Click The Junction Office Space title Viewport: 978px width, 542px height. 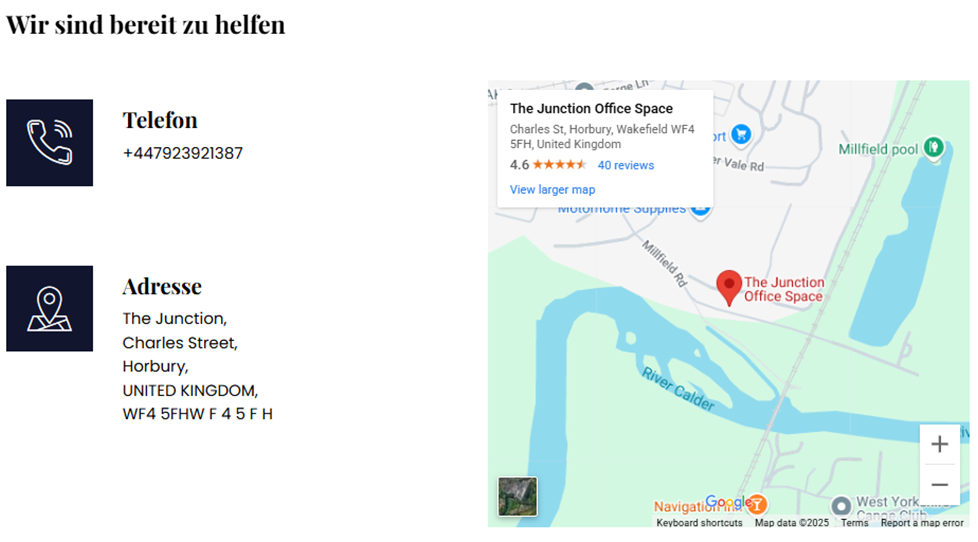click(591, 109)
